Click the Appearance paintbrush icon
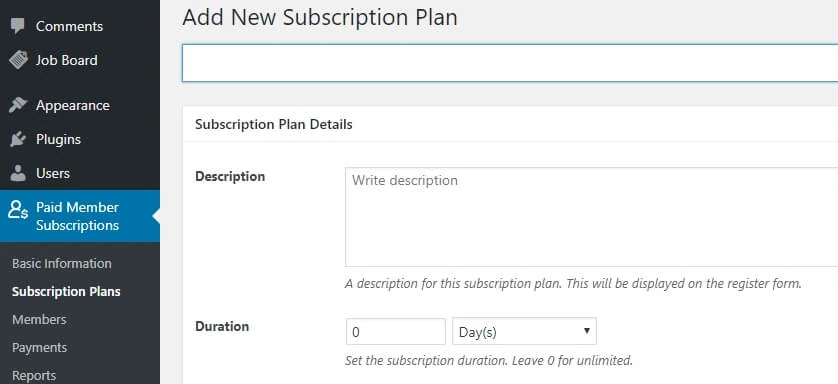 pos(18,105)
